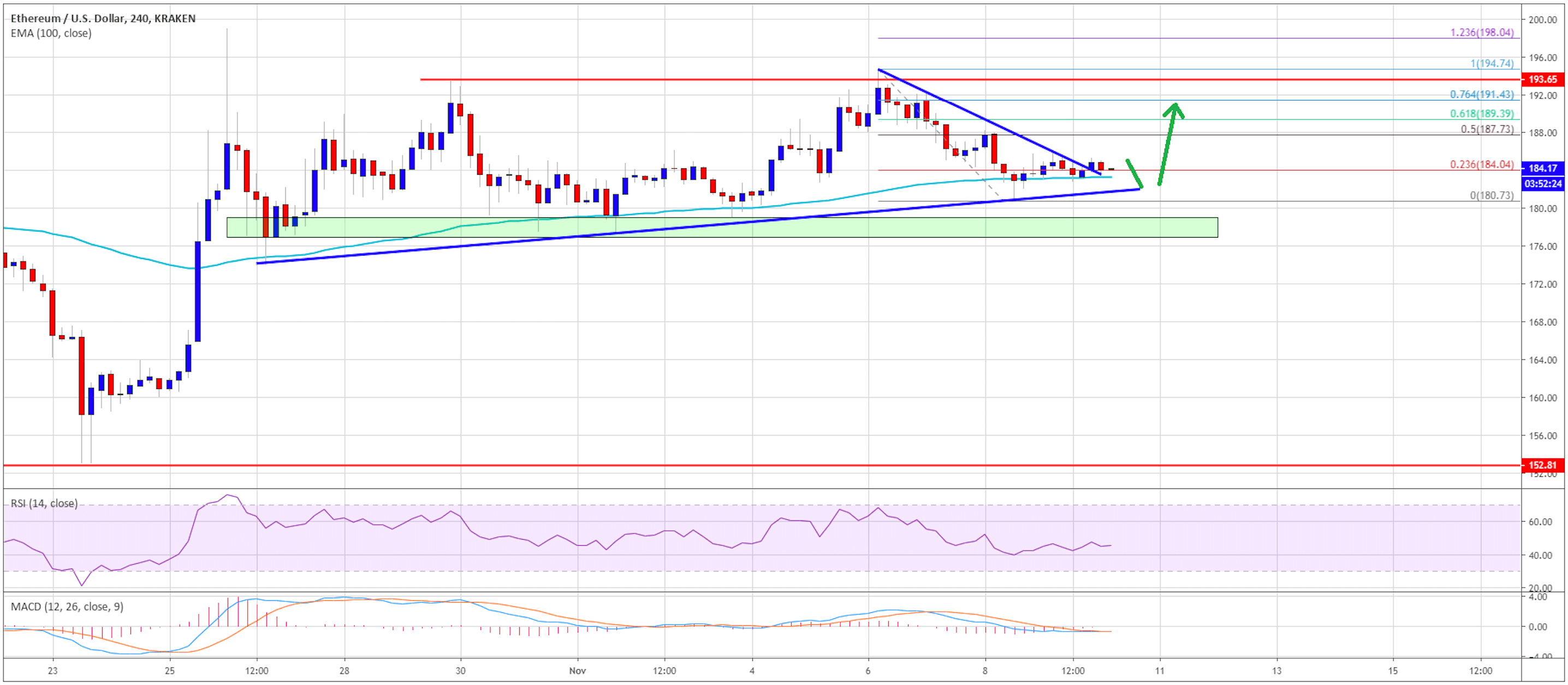
Task: Select the 0.618(189.39) Fibonacci label
Action: click(1482, 114)
